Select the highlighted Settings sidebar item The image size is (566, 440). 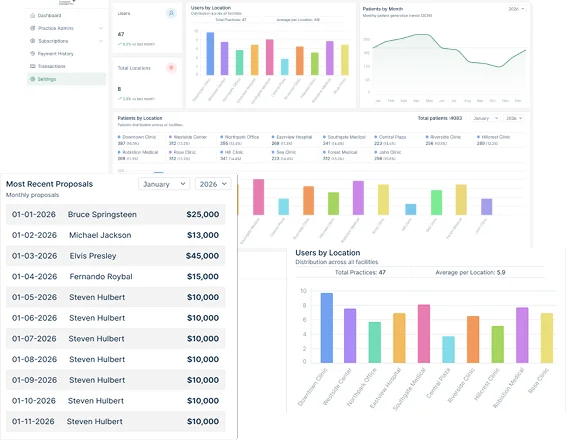pos(66,79)
